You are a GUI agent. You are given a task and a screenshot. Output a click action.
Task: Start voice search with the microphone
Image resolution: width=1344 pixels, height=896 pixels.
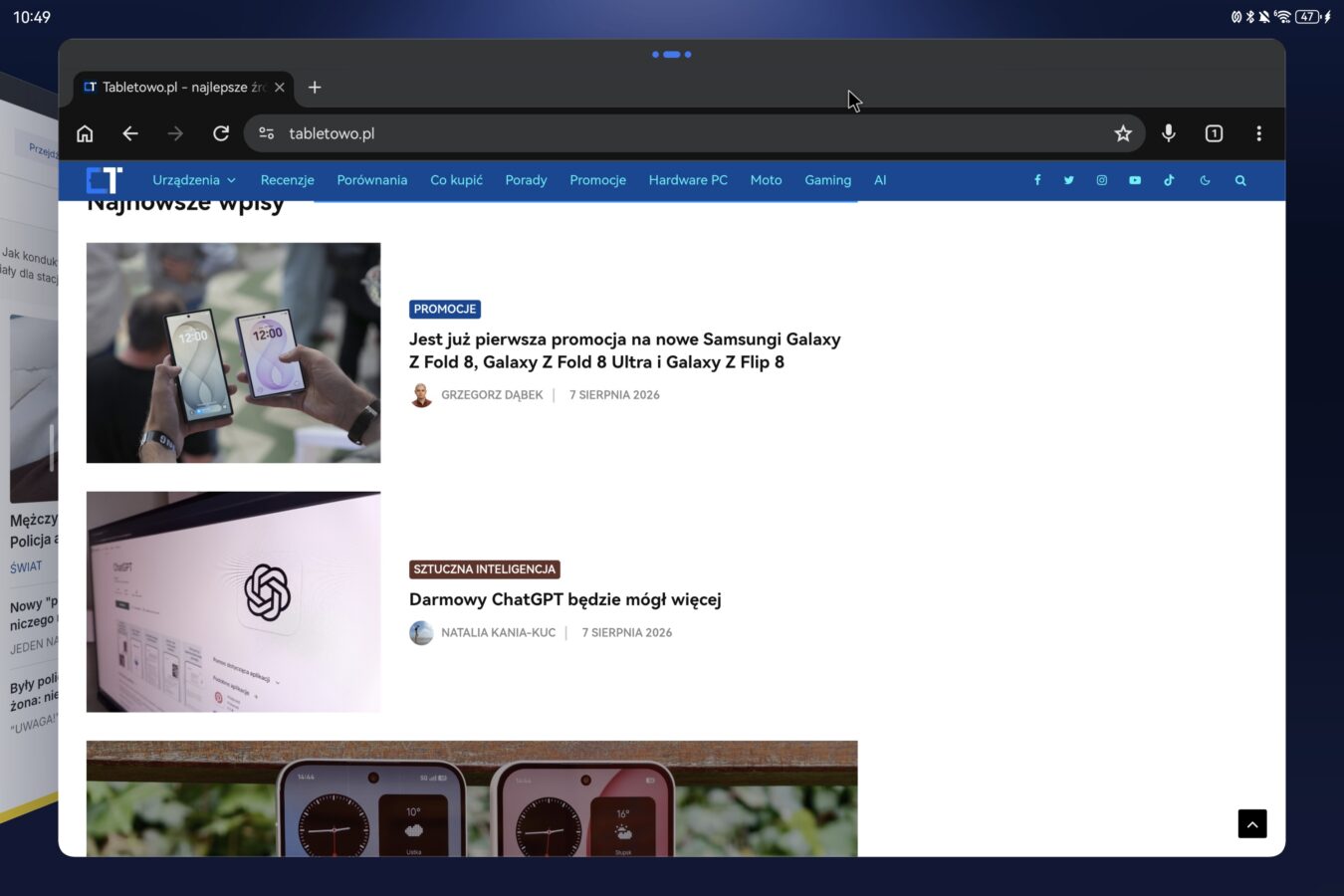(1169, 133)
